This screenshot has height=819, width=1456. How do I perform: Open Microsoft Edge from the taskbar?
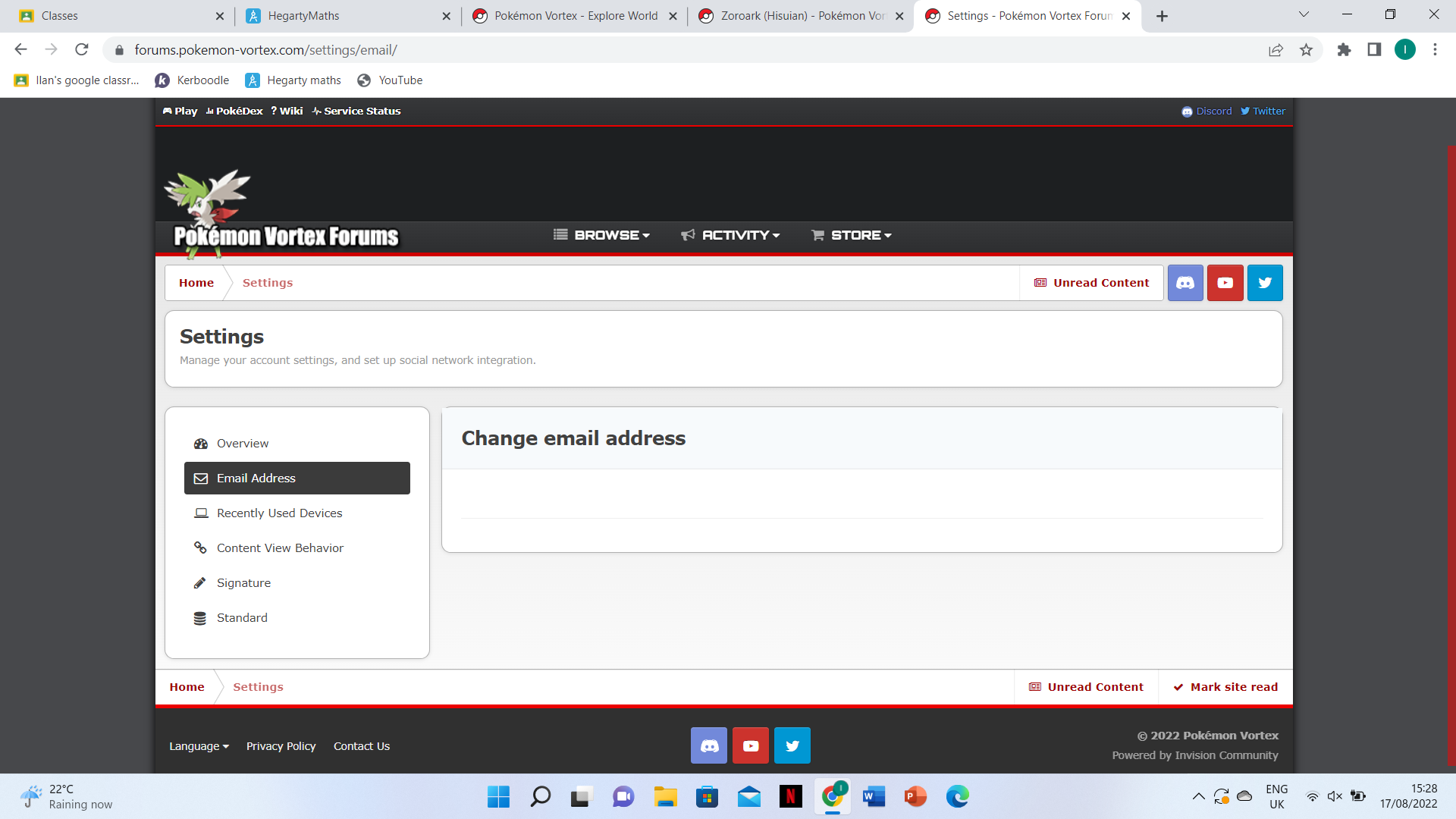pyautogui.click(x=957, y=796)
